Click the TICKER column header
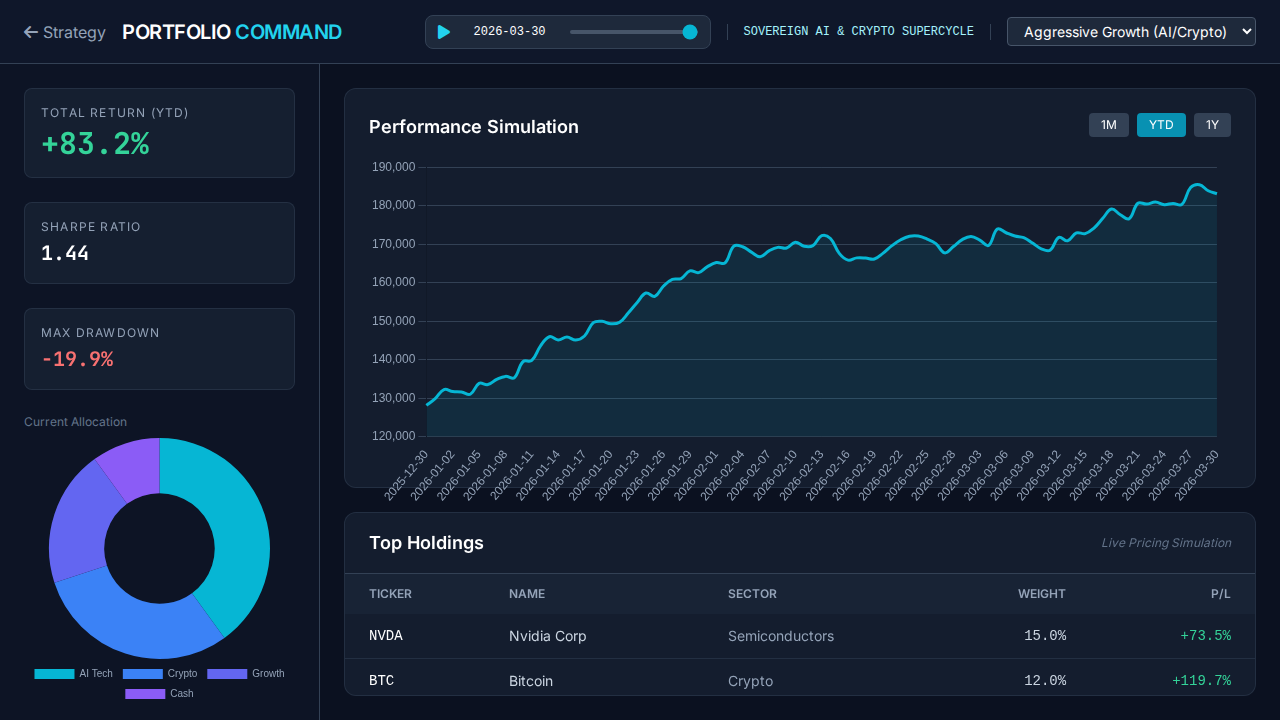The width and height of the screenshot is (1280, 720). click(x=390, y=594)
